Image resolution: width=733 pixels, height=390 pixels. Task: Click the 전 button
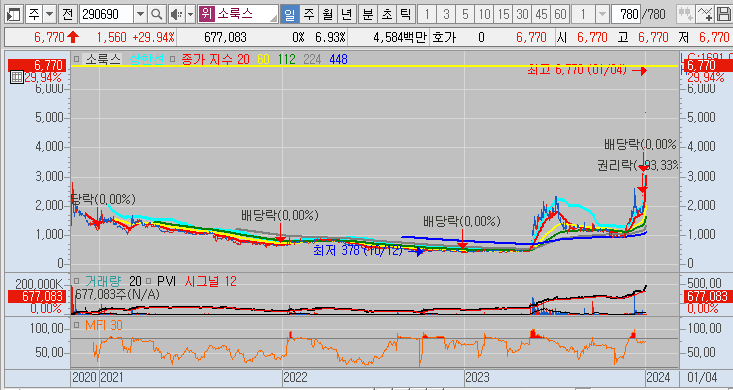coord(68,14)
